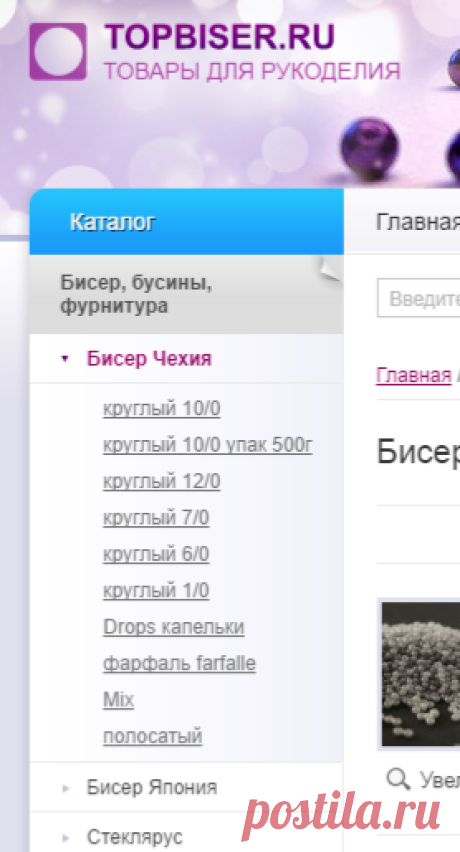
Task: Expand the Стеклярус arrow
Action: click(x=66, y=837)
